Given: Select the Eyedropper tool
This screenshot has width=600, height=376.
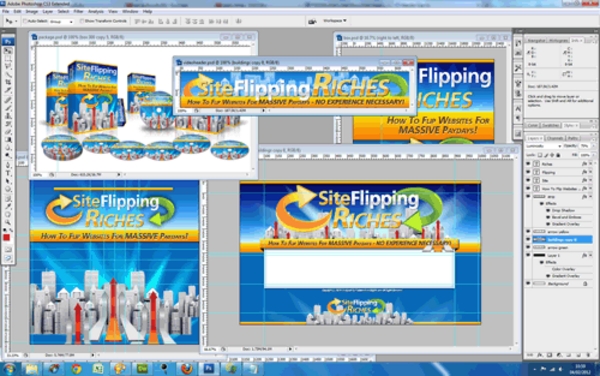Looking at the screenshot, I should (x=8, y=206).
